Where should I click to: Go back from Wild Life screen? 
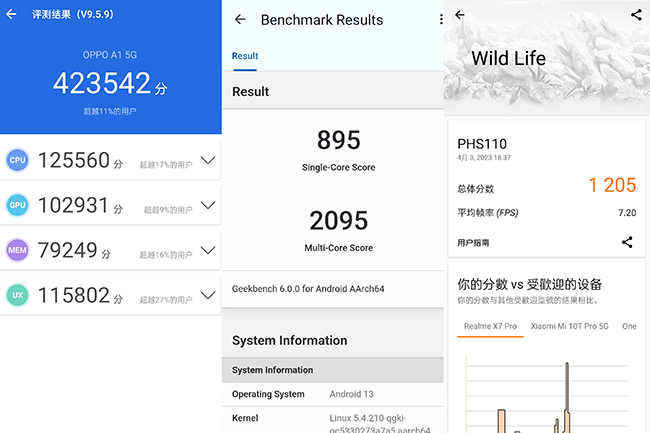pyautogui.click(x=460, y=15)
